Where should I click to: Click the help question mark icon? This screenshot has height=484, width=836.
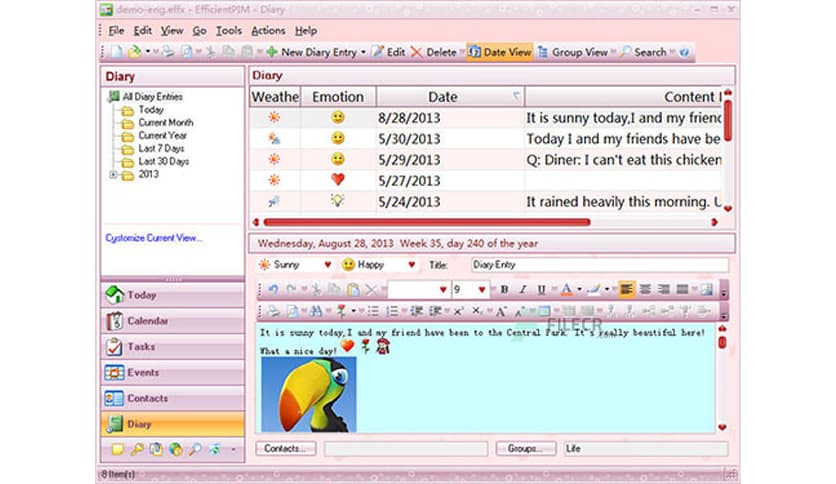coord(685,52)
